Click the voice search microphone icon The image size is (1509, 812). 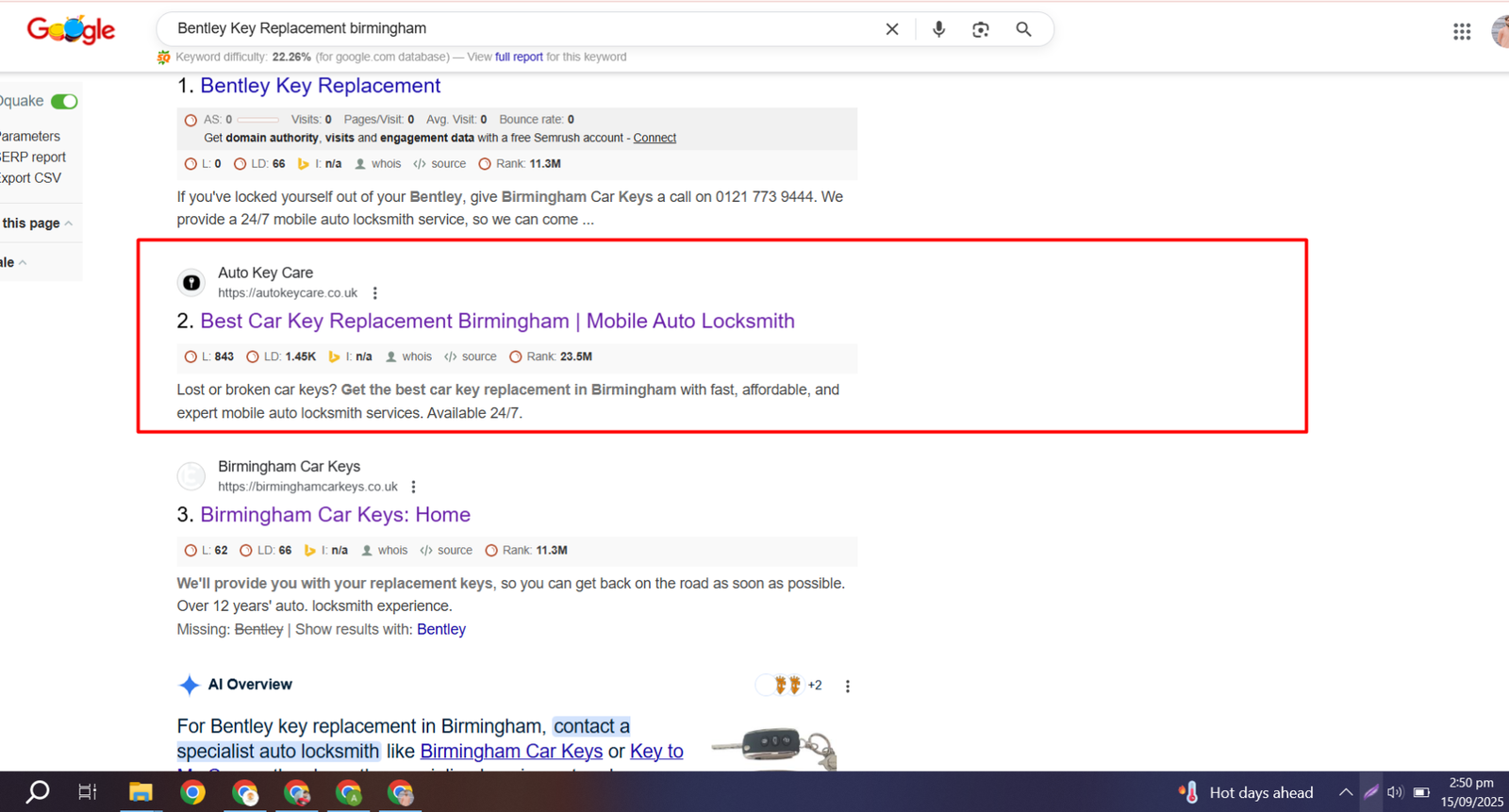pos(938,29)
